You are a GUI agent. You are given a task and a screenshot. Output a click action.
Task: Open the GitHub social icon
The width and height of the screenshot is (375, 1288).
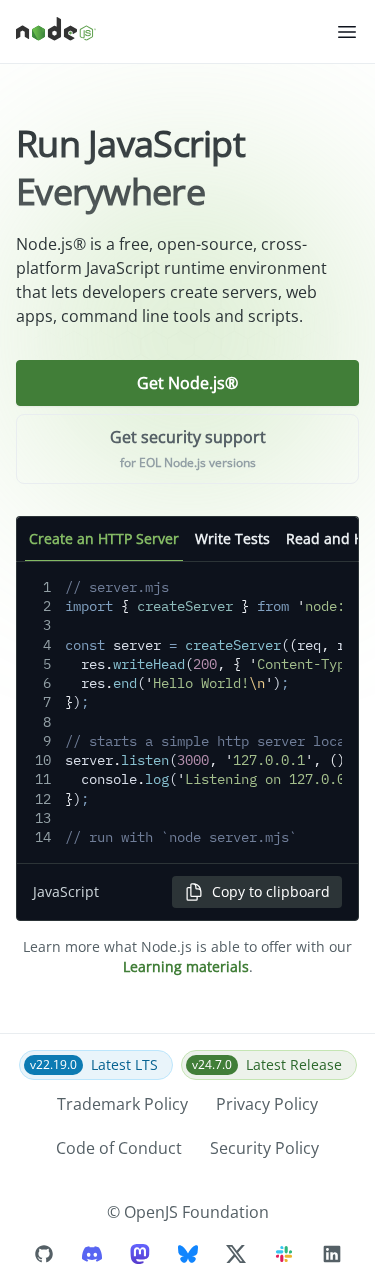pos(44,1254)
